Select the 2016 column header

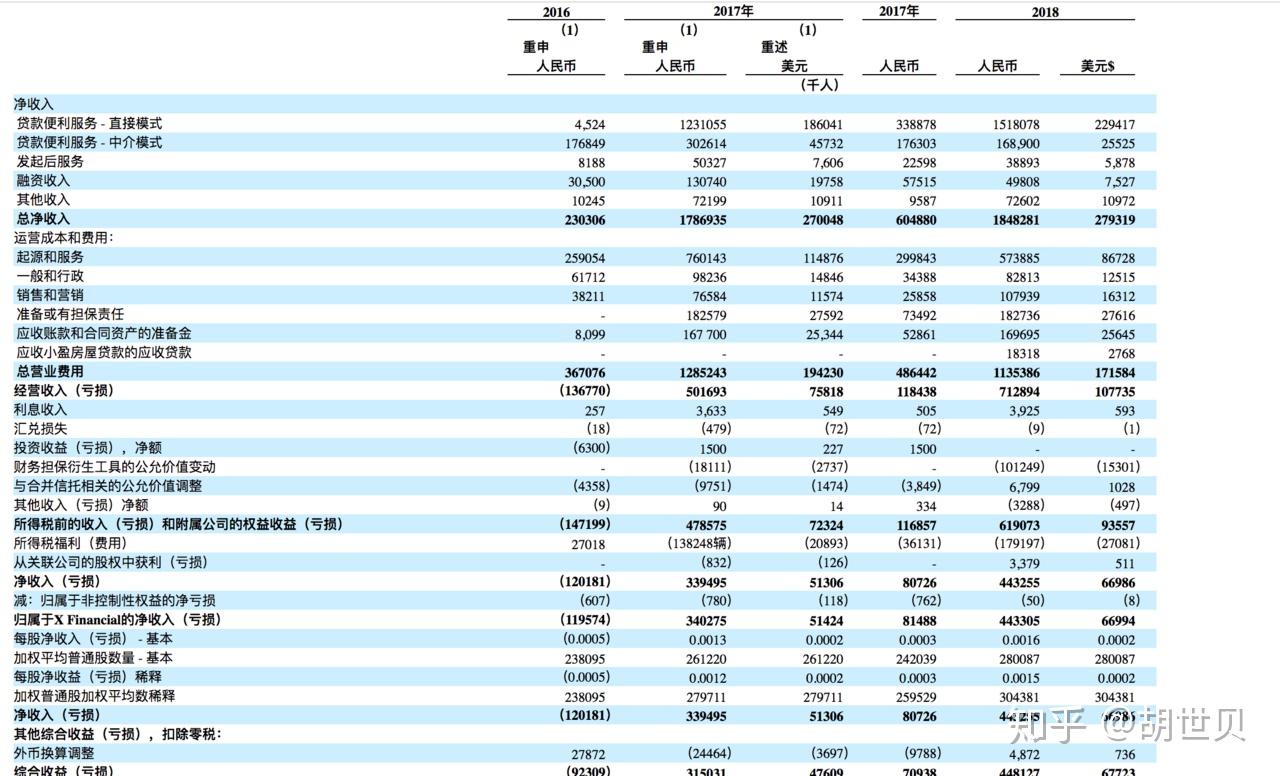(554, 12)
